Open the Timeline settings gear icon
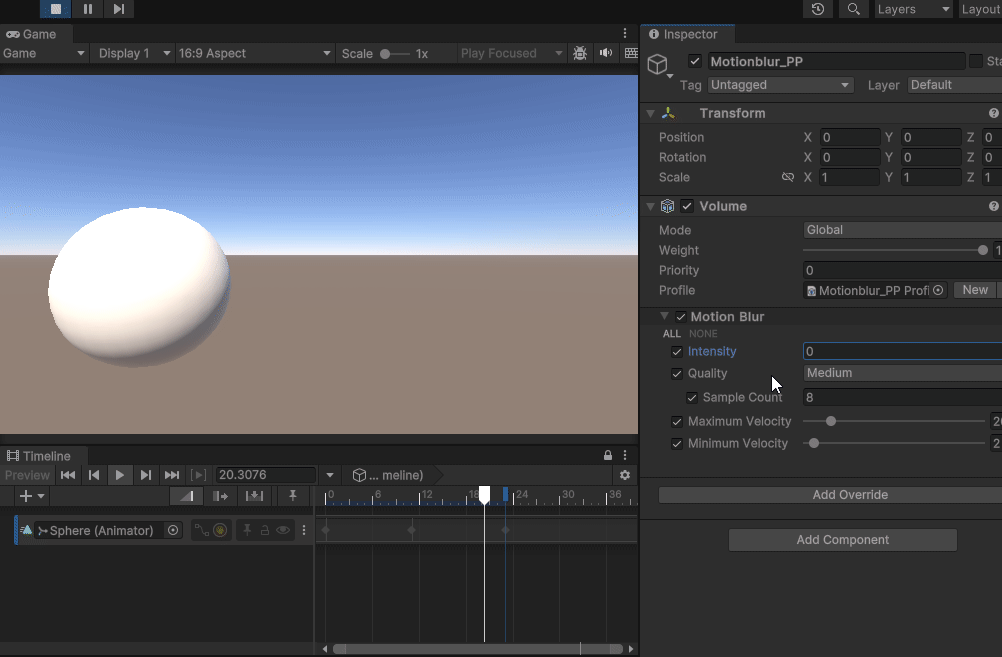This screenshot has height=657, width=1002. (x=624, y=475)
